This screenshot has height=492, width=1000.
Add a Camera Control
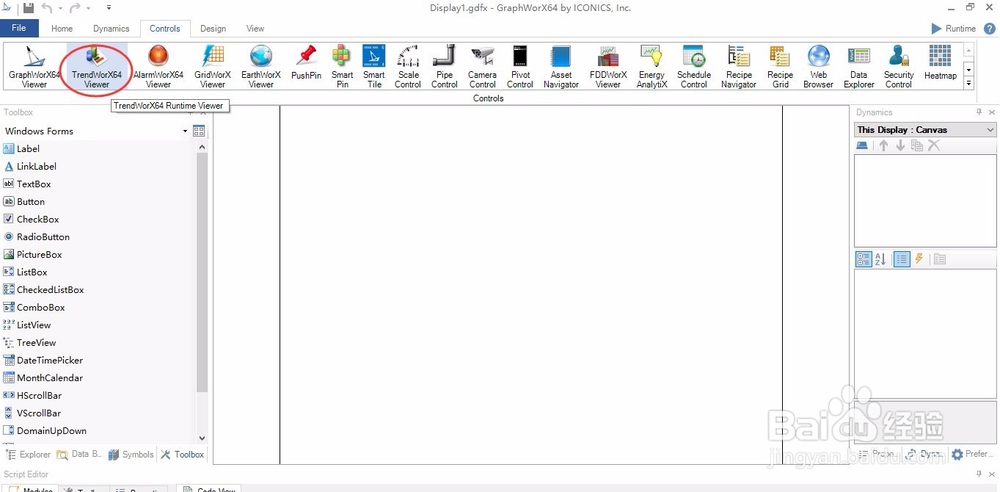tap(482, 66)
